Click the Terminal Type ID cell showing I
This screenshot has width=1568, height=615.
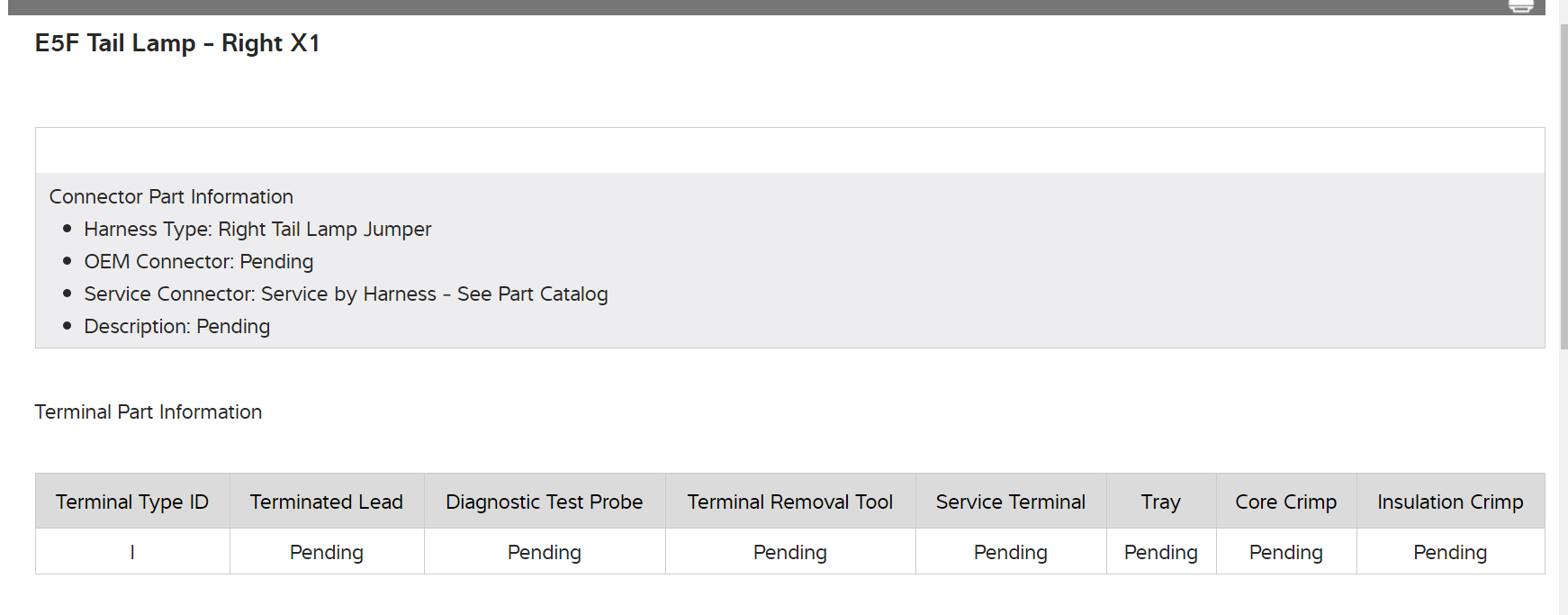(x=132, y=552)
